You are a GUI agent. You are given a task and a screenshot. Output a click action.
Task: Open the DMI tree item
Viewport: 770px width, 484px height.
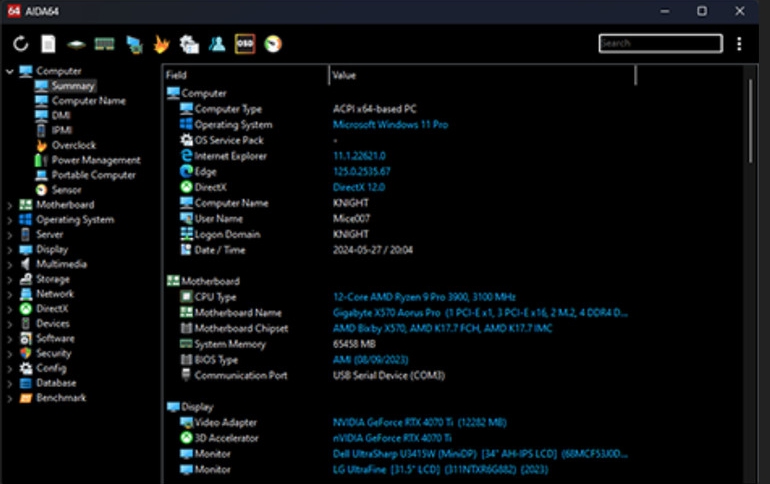point(61,115)
